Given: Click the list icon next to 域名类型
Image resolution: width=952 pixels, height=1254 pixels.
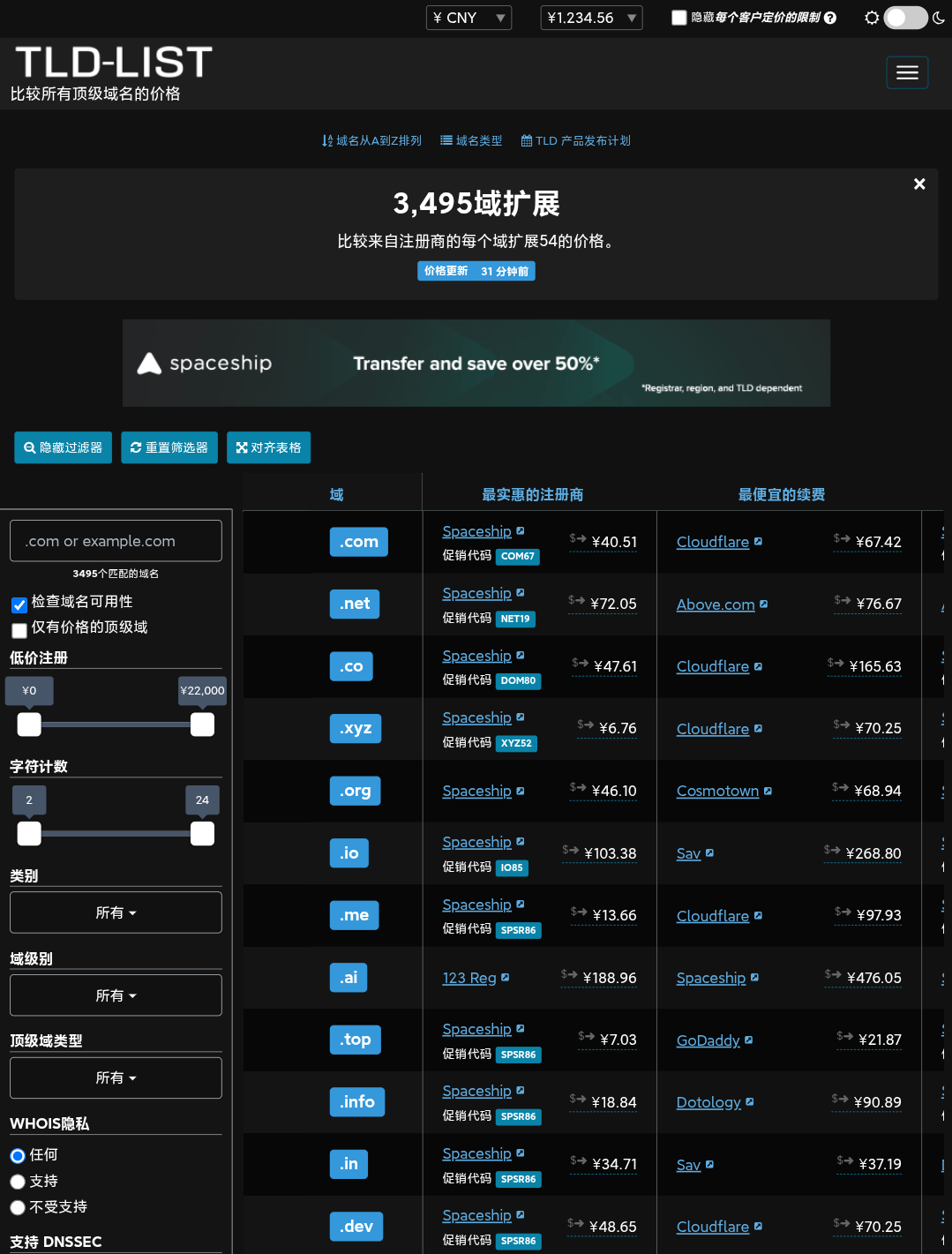Looking at the screenshot, I should (446, 140).
